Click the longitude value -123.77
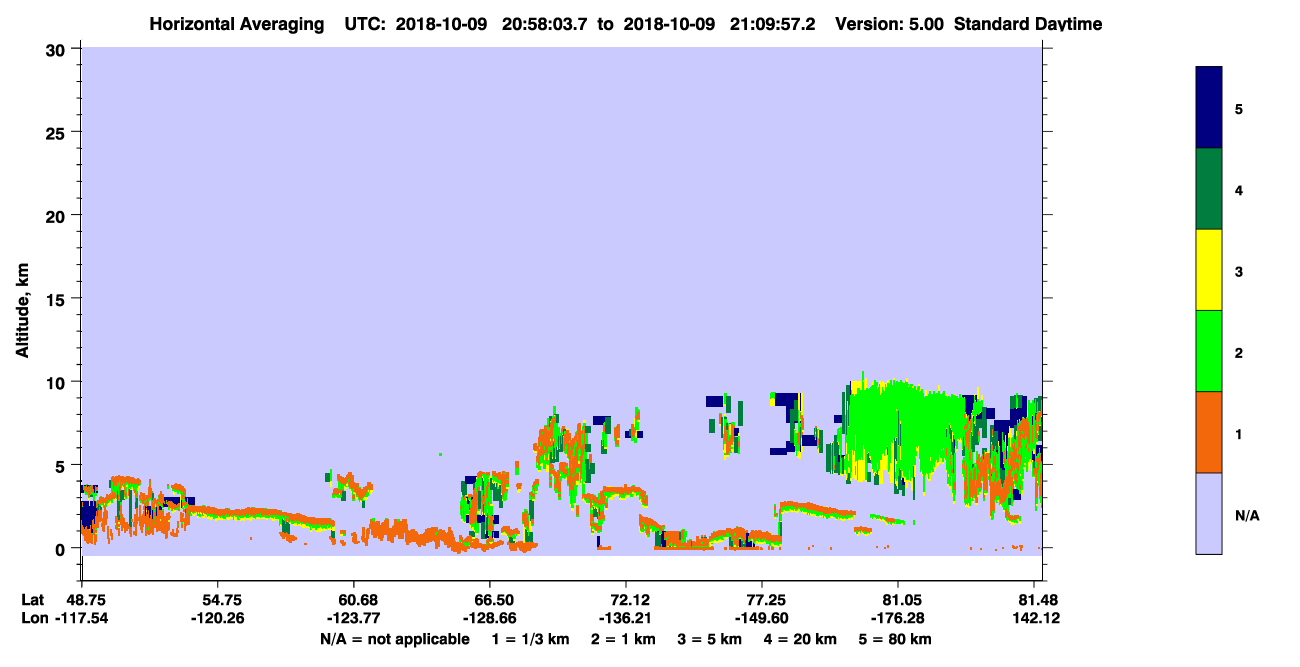 click(x=354, y=618)
